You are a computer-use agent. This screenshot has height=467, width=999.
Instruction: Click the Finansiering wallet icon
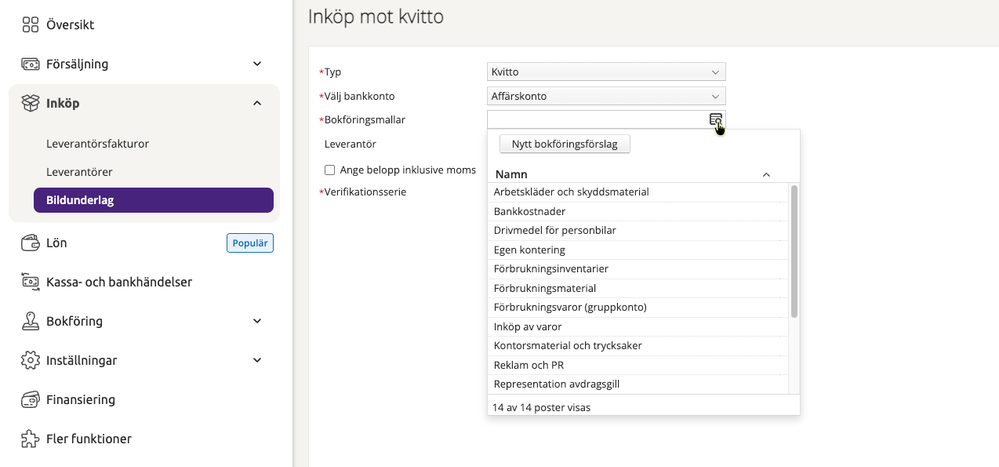pos(30,399)
